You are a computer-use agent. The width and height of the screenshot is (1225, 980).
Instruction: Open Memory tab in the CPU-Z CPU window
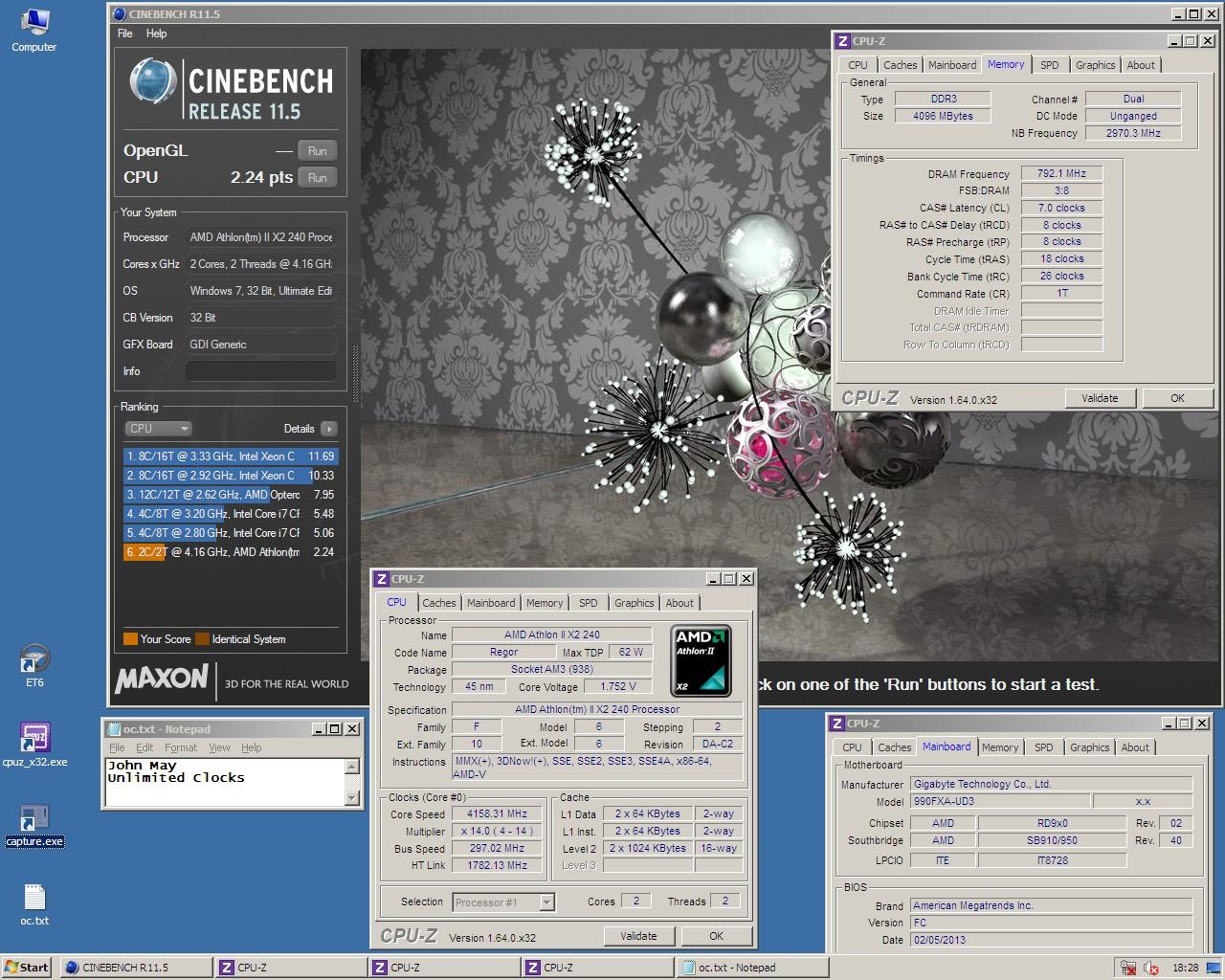tap(544, 603)
